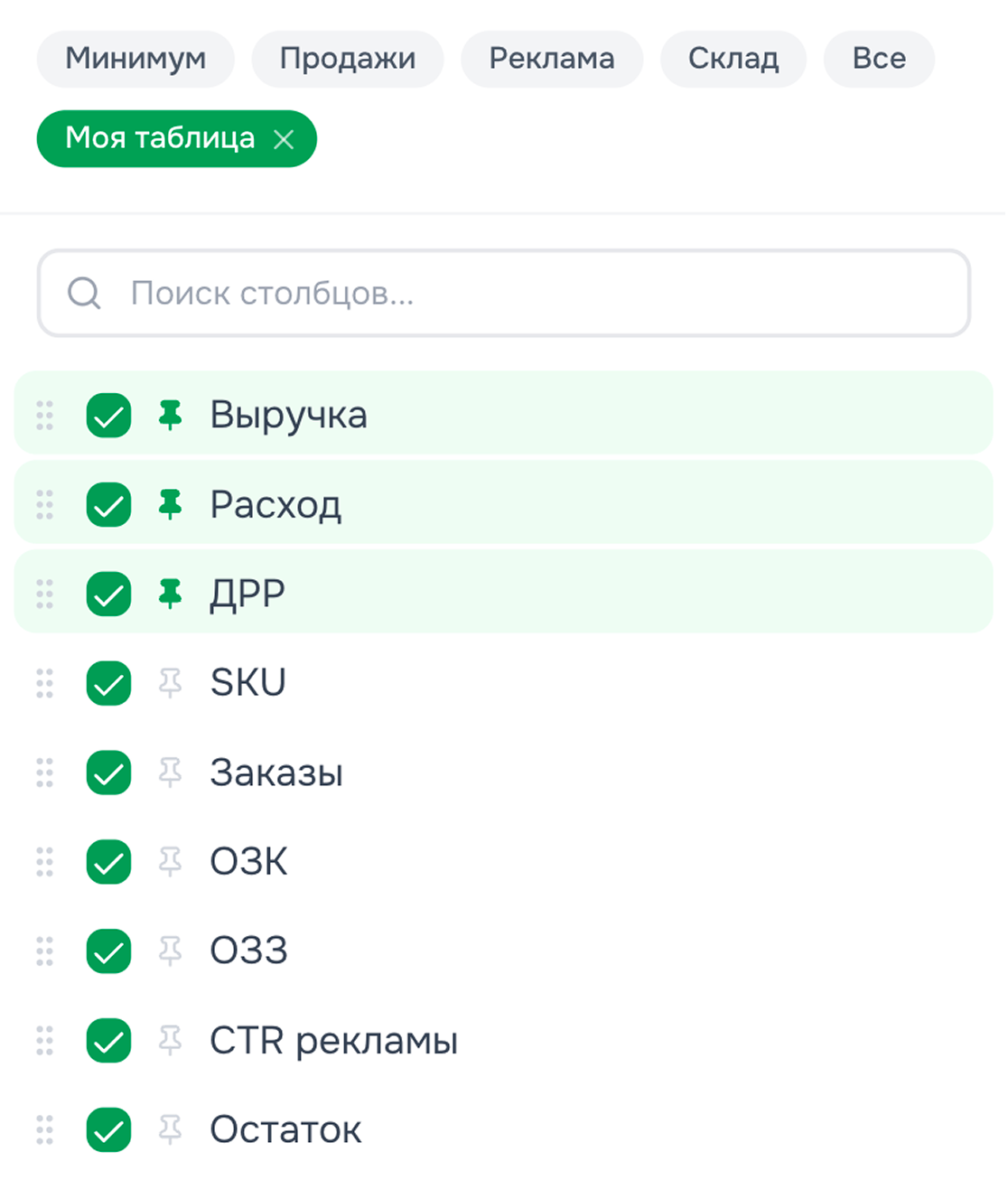Toggle the Остаток column checkbox
This screenshot has height=1180, width=1008.
pyautogui.click(x=107, y=1130)
